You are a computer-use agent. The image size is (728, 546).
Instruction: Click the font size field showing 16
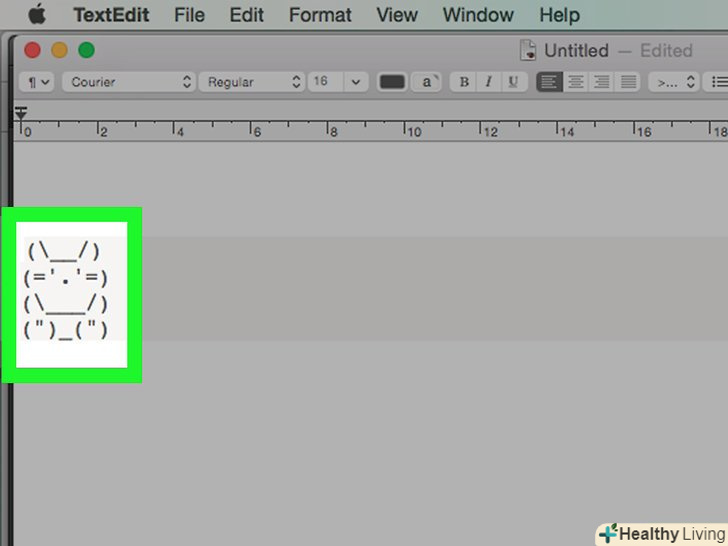tap(326, 82)
